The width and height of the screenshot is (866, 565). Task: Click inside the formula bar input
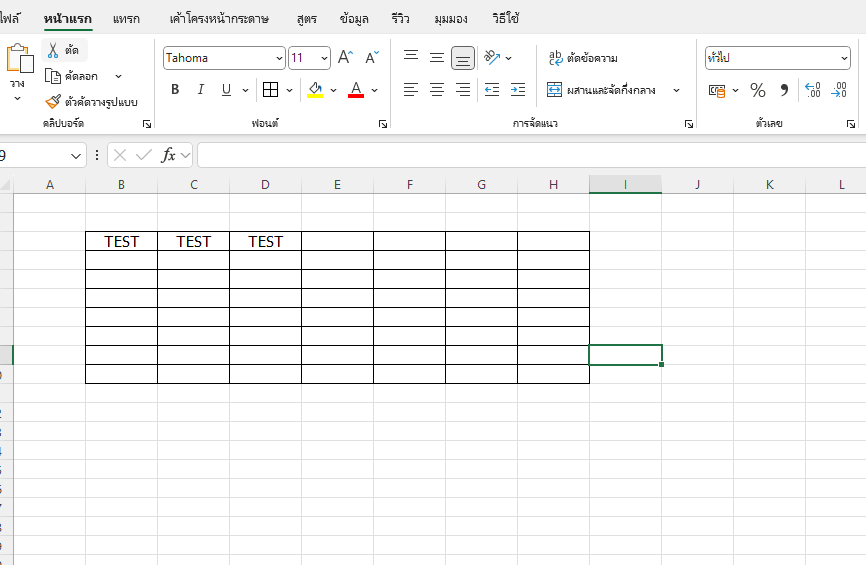531,155
